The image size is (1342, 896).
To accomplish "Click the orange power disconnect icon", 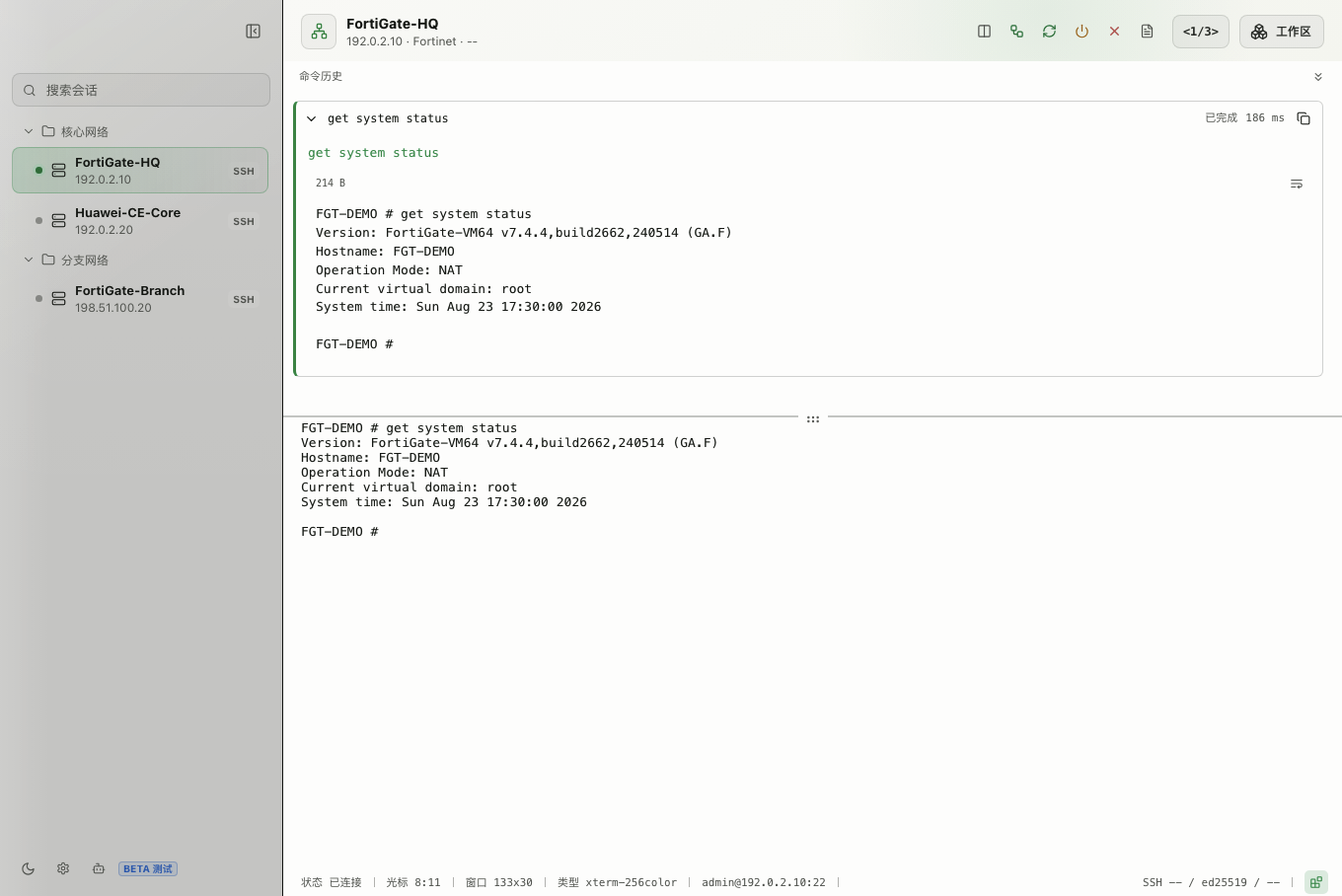I will click(x=1081, y=32).
